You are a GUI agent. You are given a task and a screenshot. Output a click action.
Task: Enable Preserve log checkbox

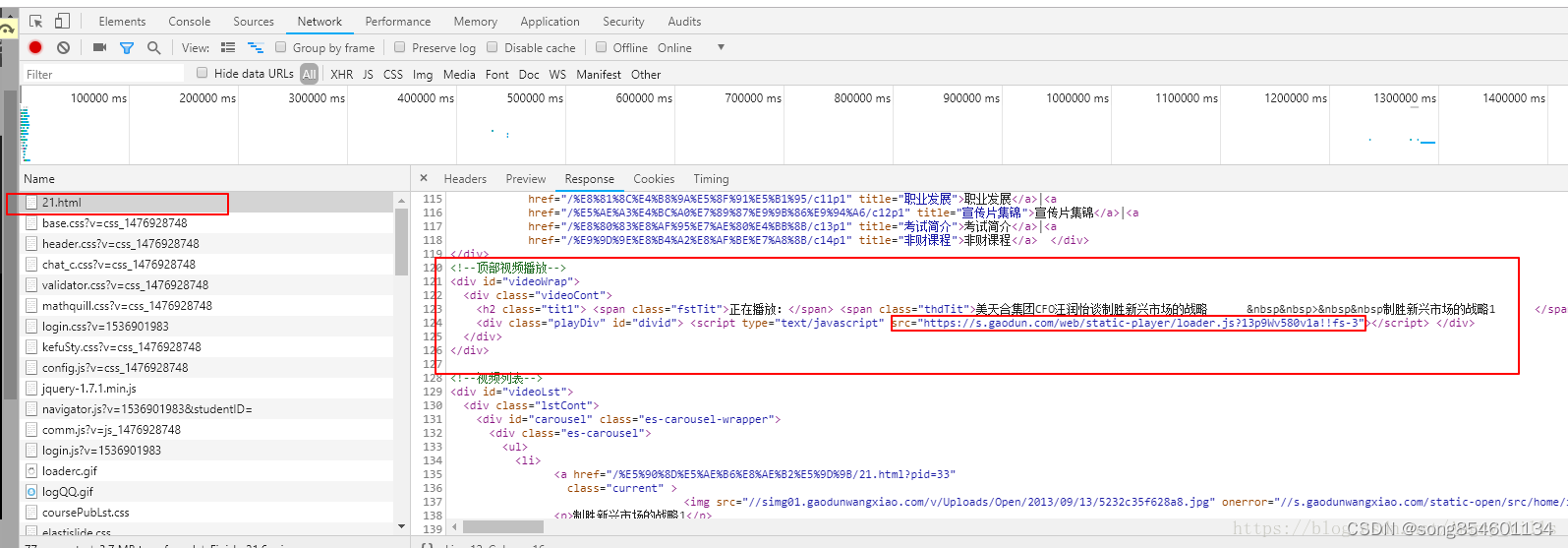point(399,47)
